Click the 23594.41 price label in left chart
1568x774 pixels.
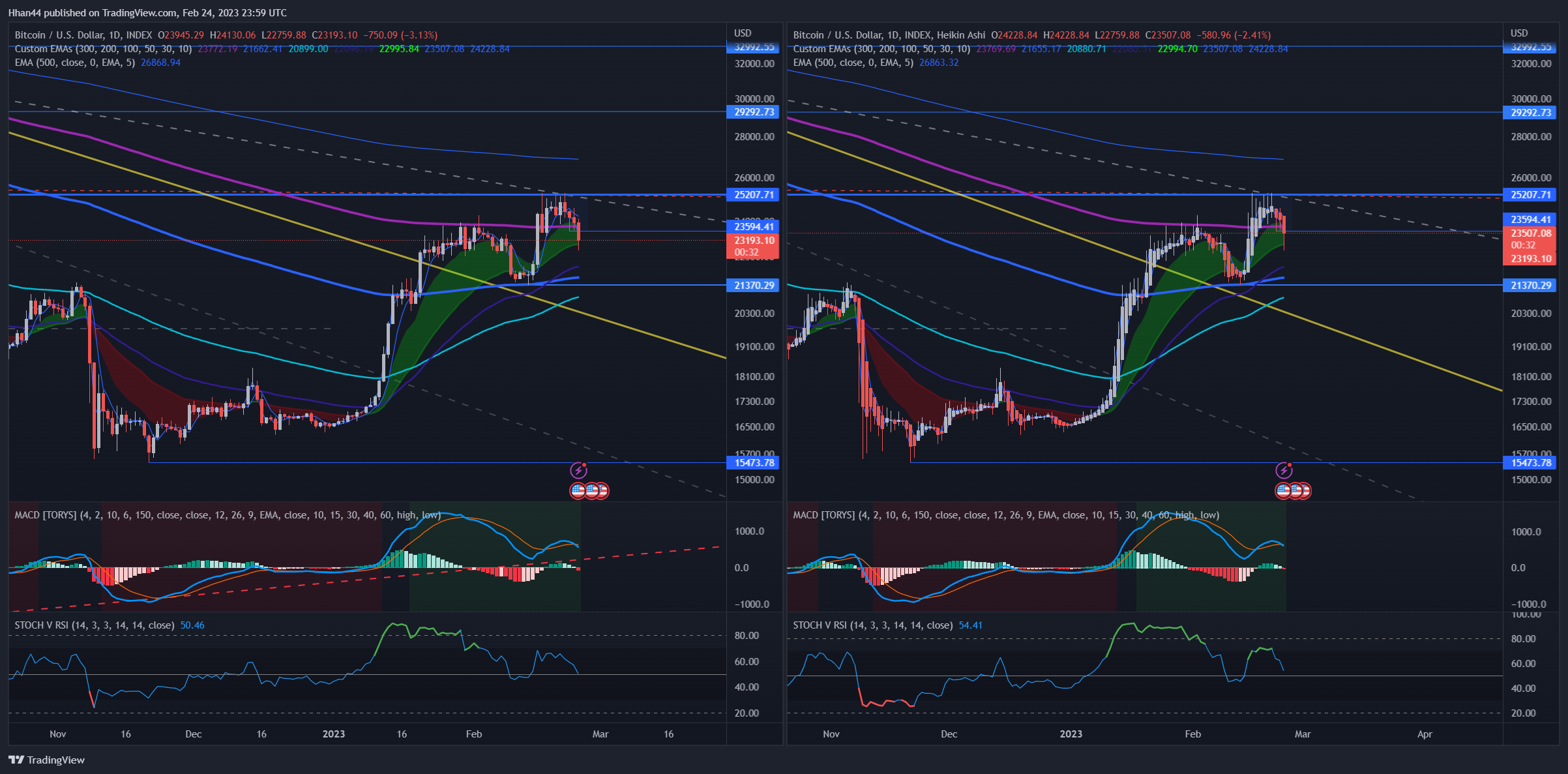753,226
